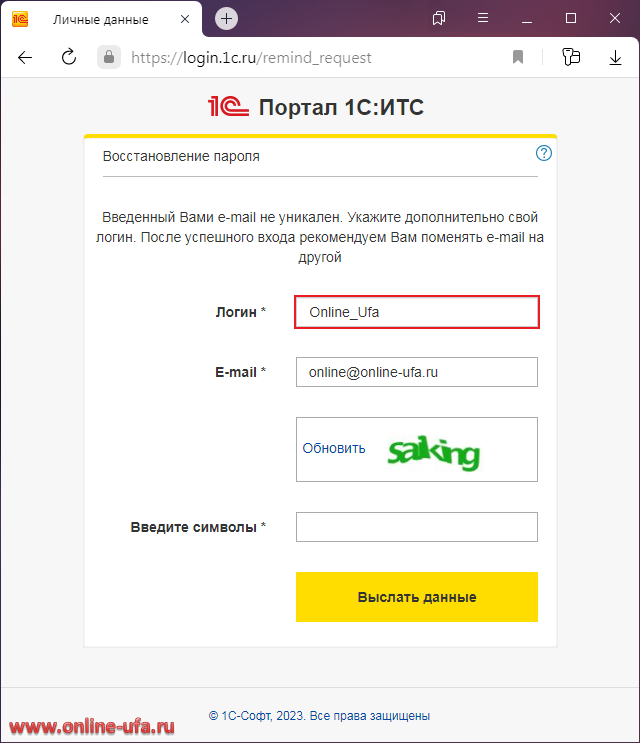Click the green captcha image
Screen dimensions: 640x743
click(433, 453)
